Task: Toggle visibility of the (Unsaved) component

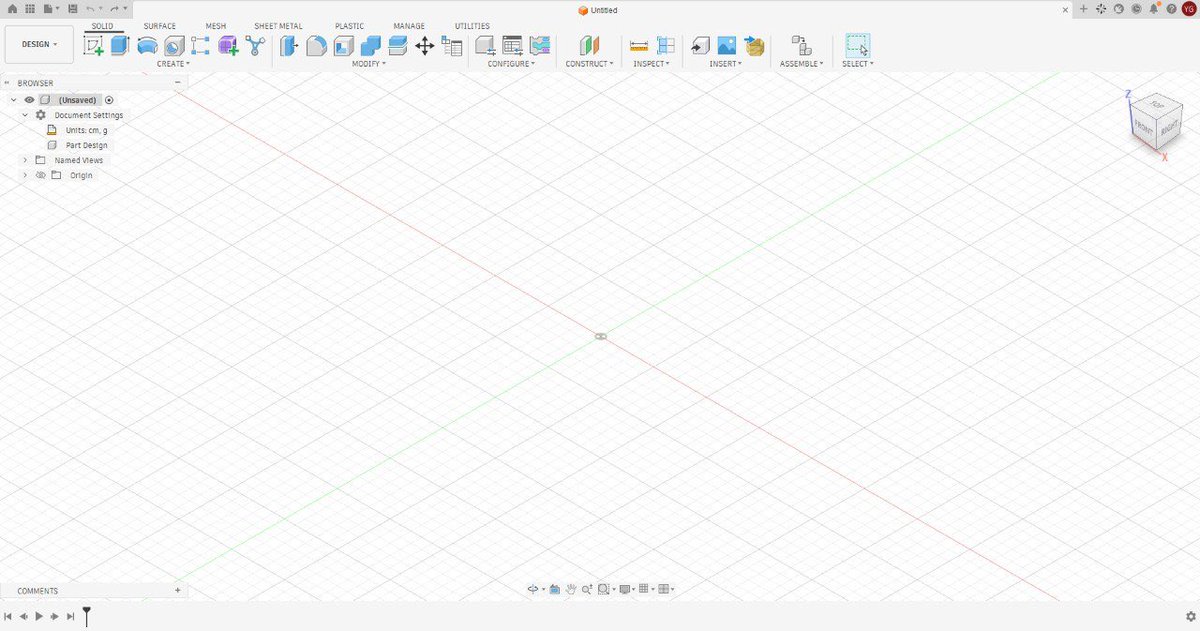Action: point(29,100)
